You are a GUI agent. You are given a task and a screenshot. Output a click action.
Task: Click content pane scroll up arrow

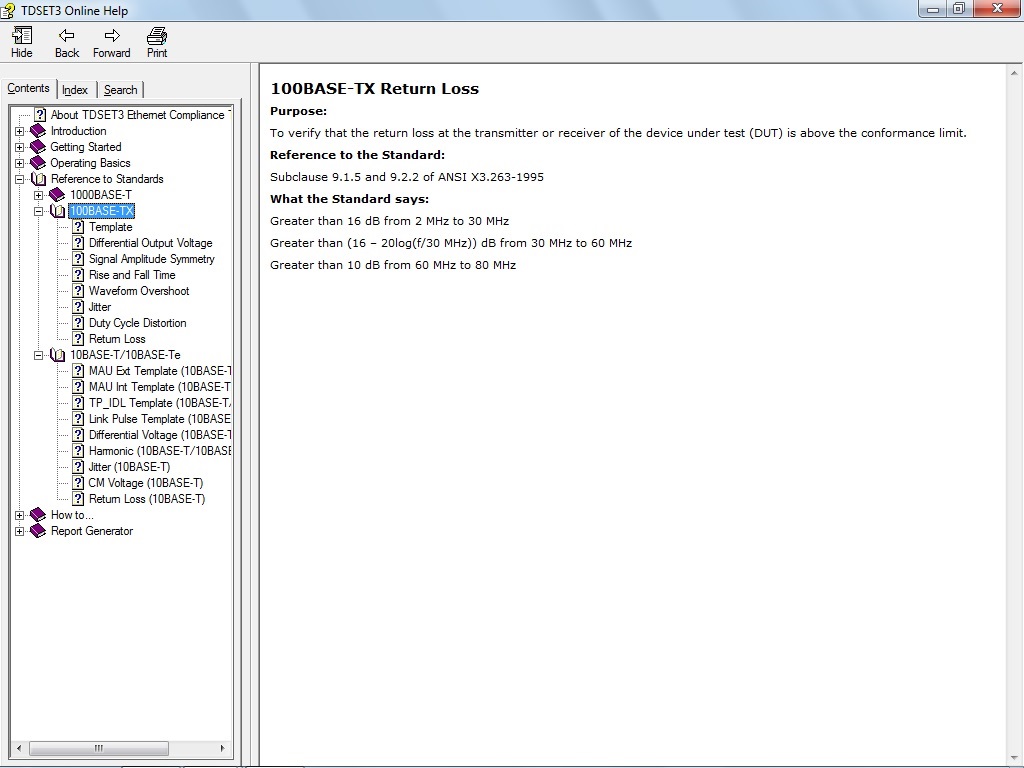click(1015, 72)
